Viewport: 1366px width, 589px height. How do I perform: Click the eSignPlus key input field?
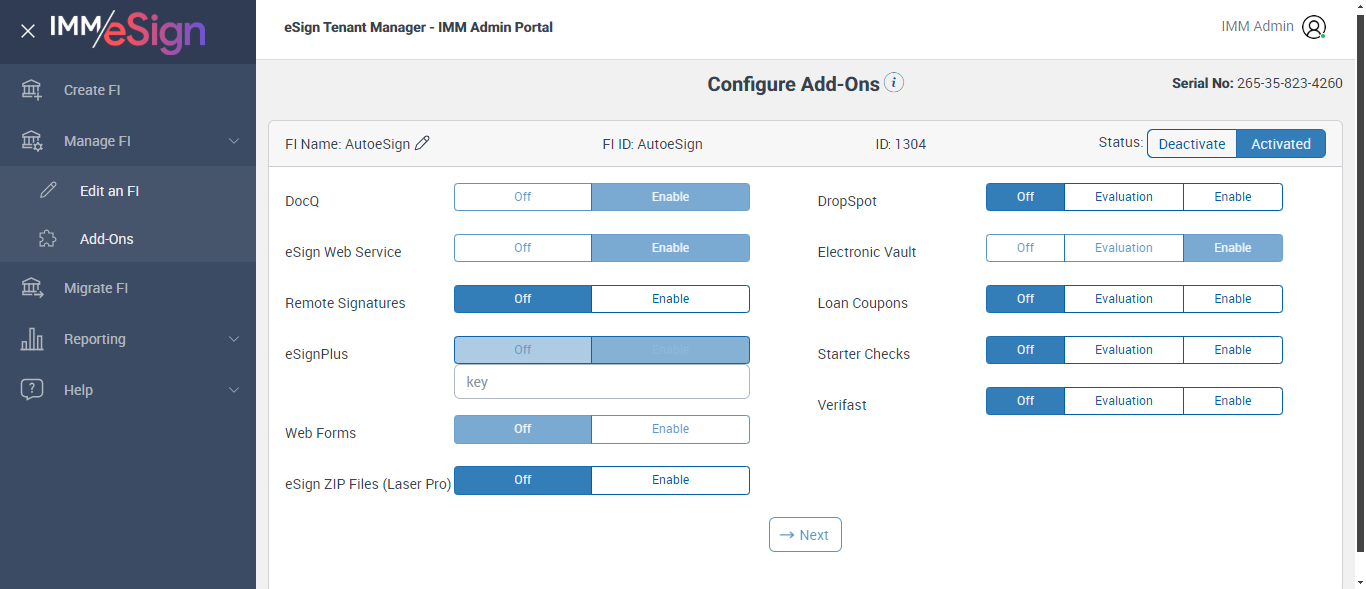click(601, 382)
